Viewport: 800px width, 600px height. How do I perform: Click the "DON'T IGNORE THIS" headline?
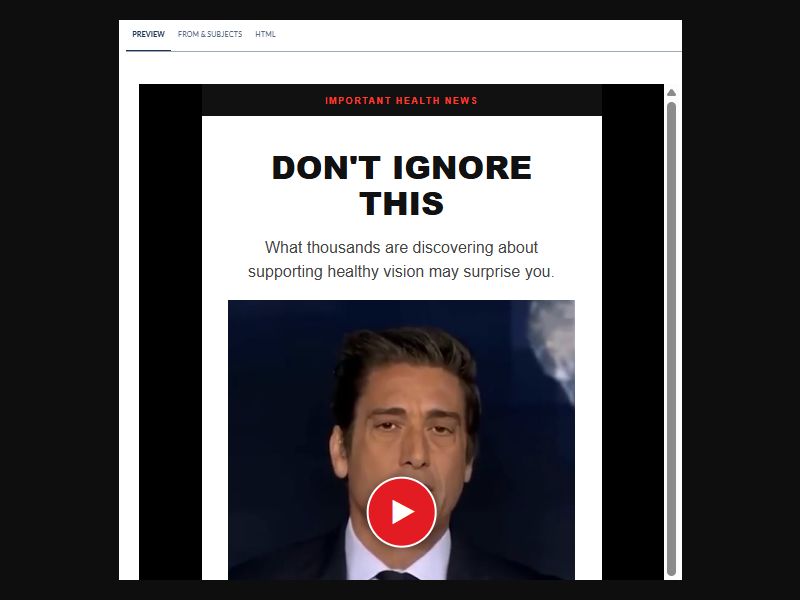[402, 185]
